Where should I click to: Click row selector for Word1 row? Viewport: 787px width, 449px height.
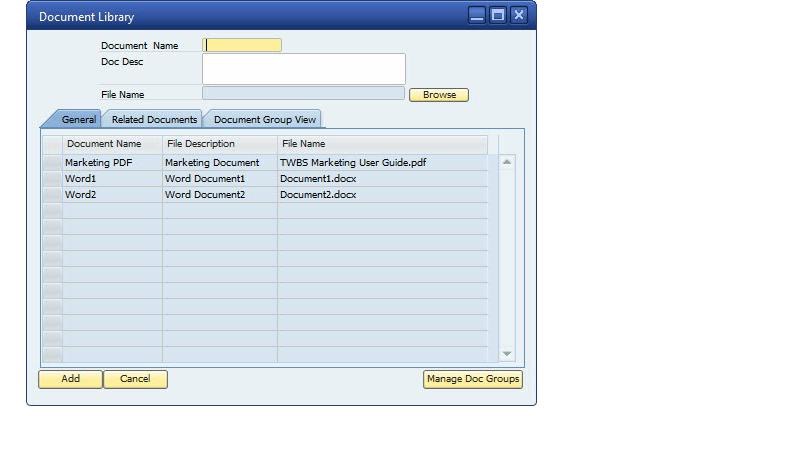point(52,179)
